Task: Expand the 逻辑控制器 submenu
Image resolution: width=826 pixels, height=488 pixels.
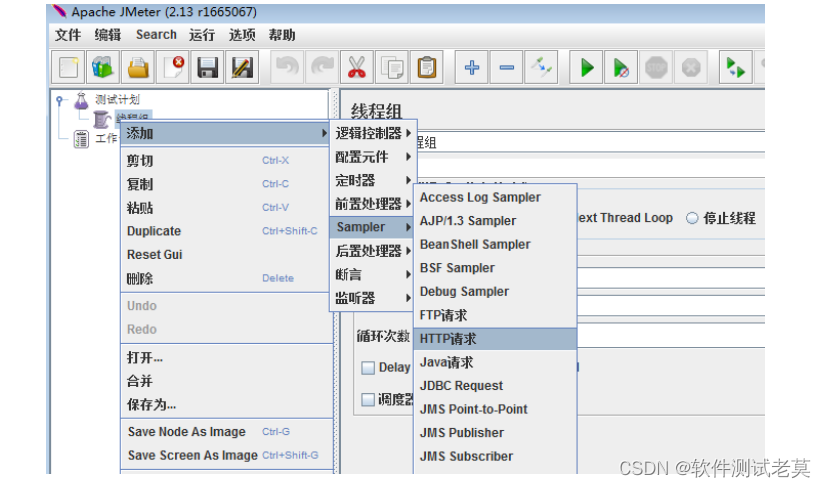Action: click(373, 133)
